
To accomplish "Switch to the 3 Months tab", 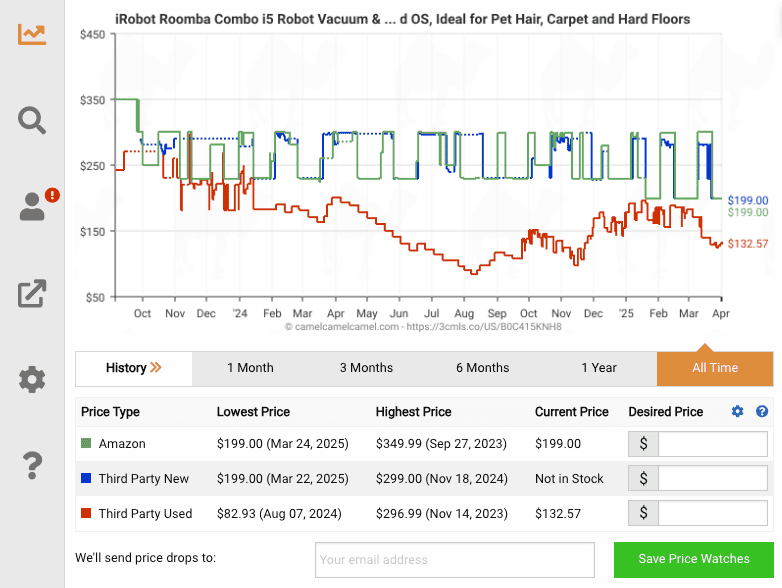I will point(366,368).
